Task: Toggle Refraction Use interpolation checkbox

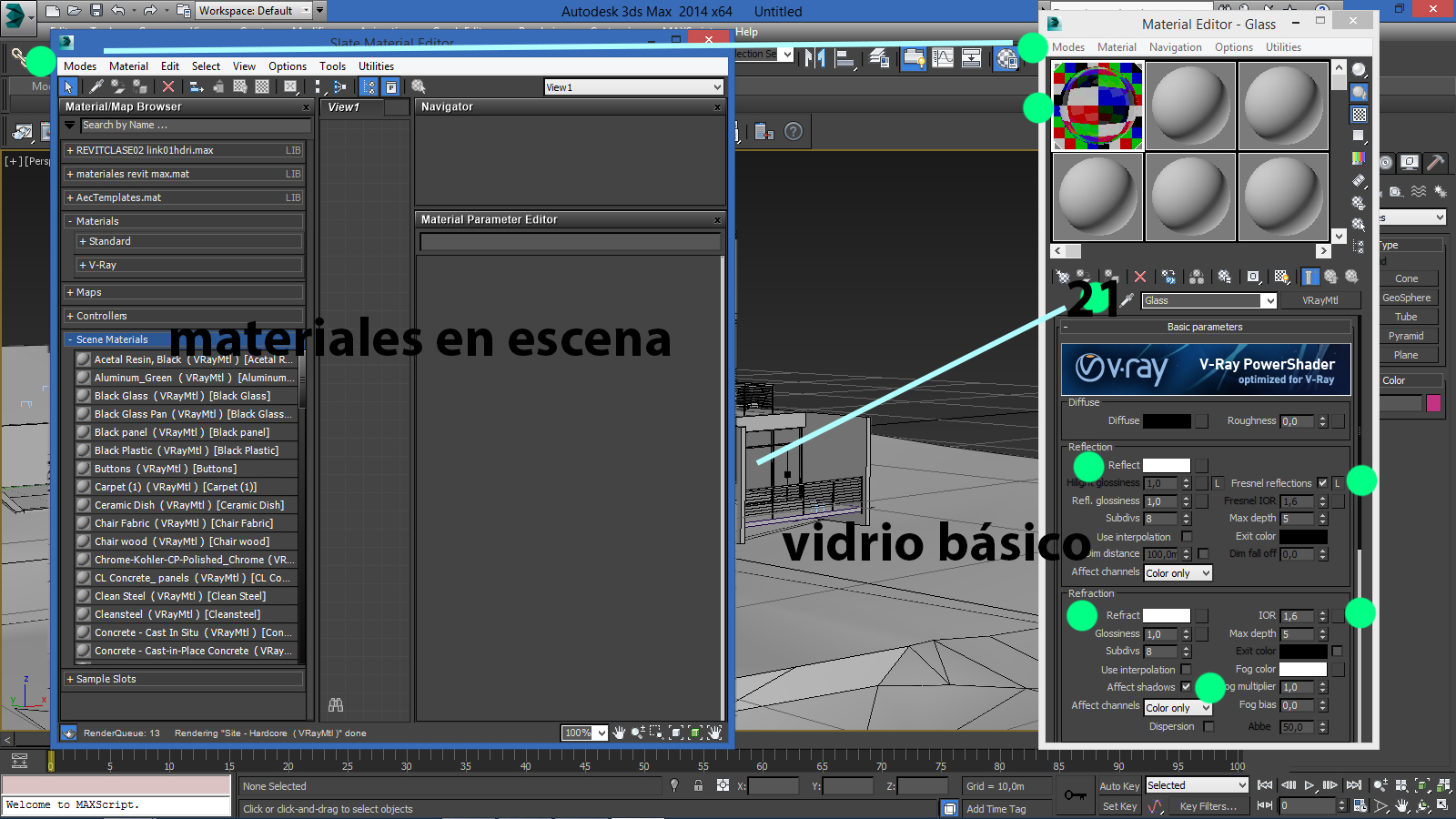Action: (x=1186, y=670)
